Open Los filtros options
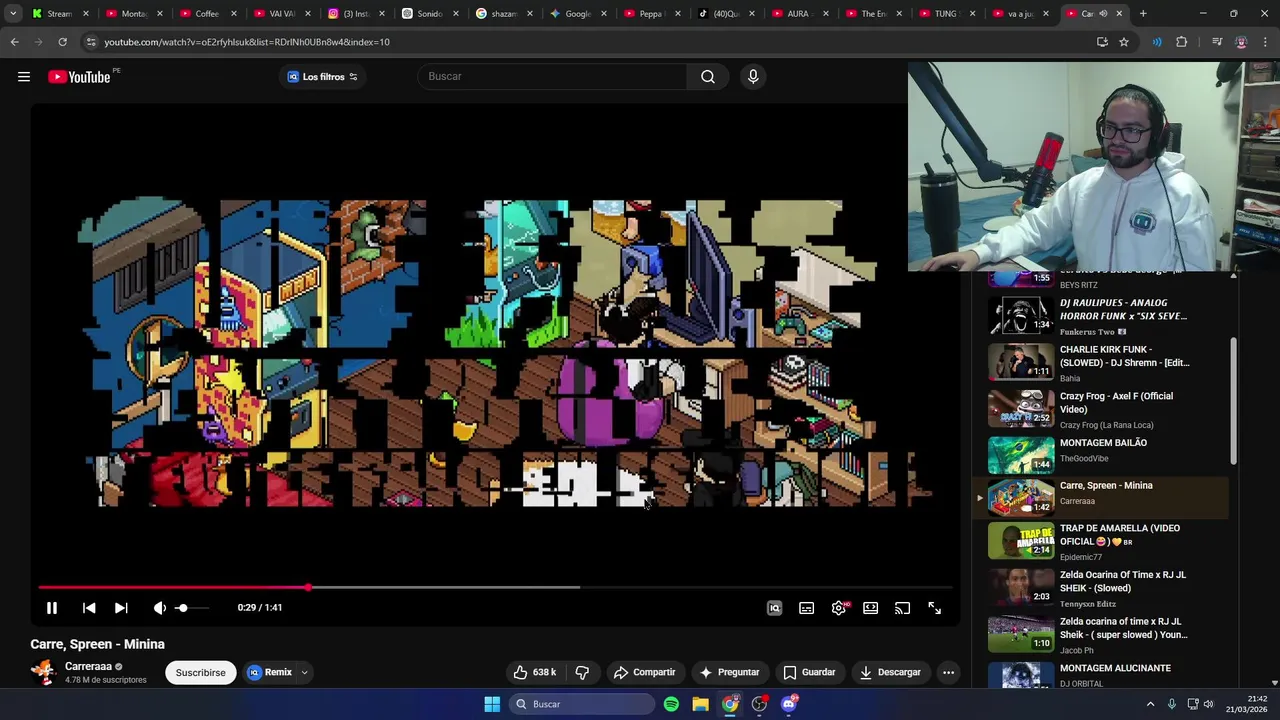This screenshot has height=720, width=1280. point(322,77)
